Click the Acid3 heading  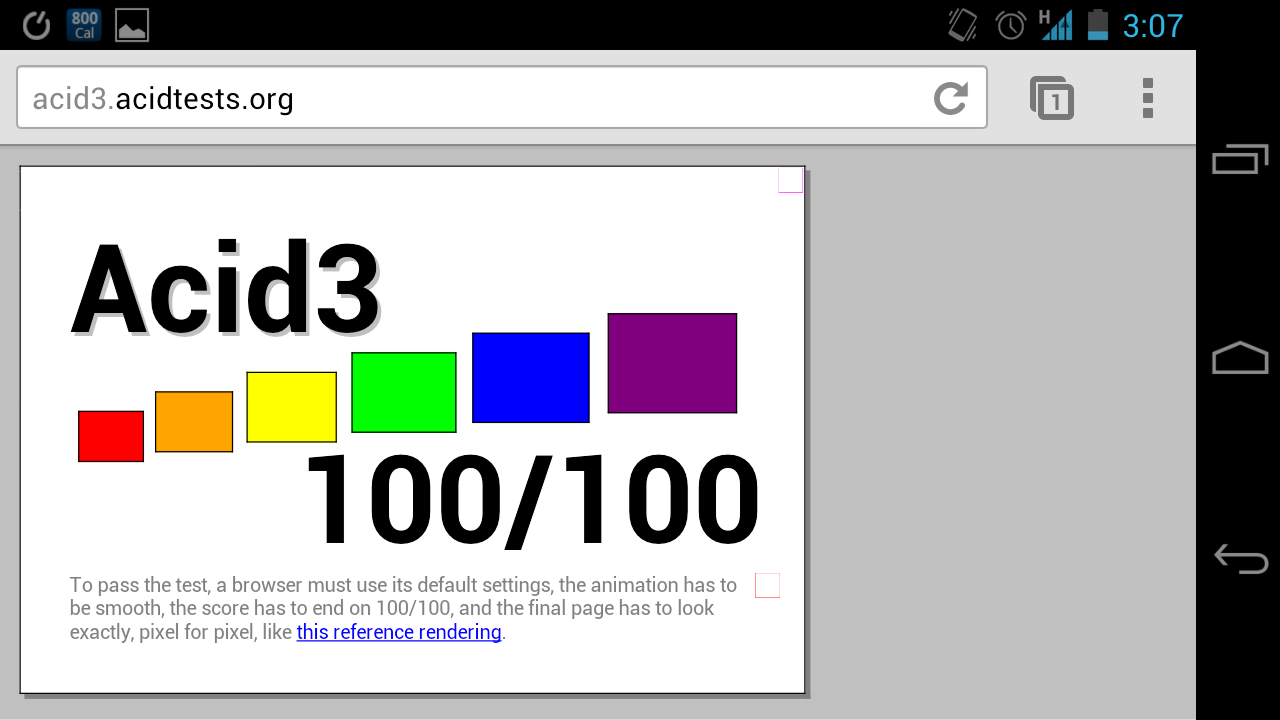tap(226, 290)
